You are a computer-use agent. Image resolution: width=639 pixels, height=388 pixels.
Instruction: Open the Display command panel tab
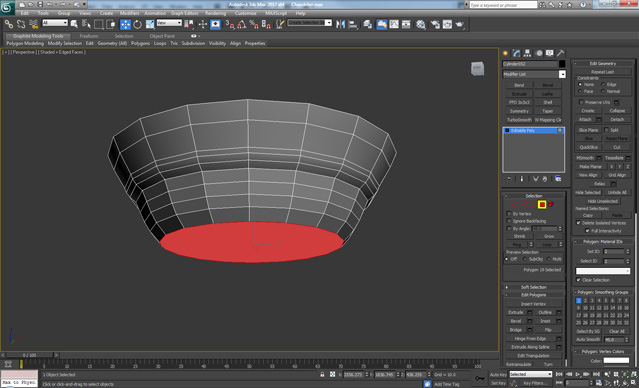[x=550, y=53]
